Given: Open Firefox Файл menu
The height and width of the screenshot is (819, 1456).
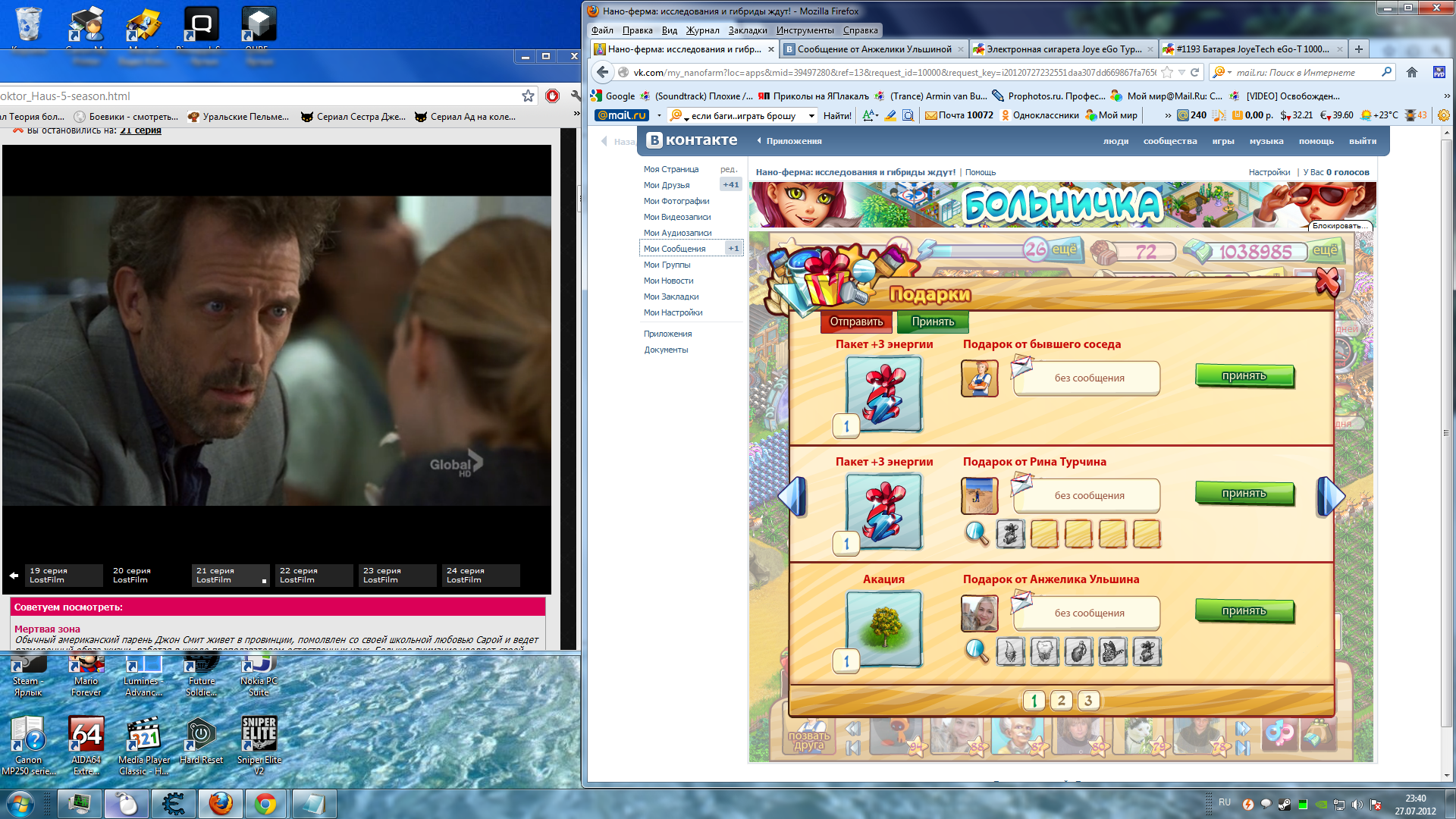Looking at the screenshot, I should 602,30.
